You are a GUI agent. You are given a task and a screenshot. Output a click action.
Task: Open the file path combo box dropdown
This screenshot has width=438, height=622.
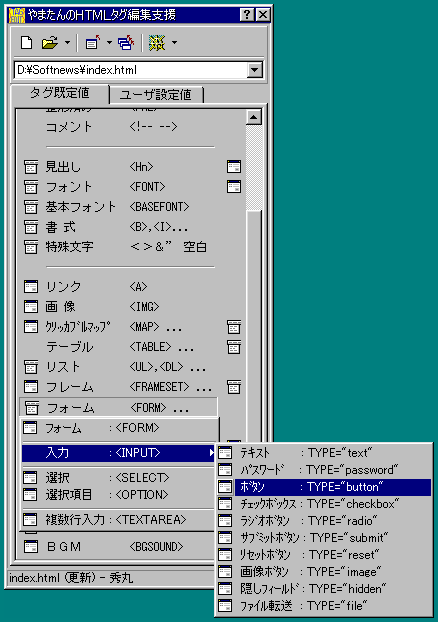(254, 70)
